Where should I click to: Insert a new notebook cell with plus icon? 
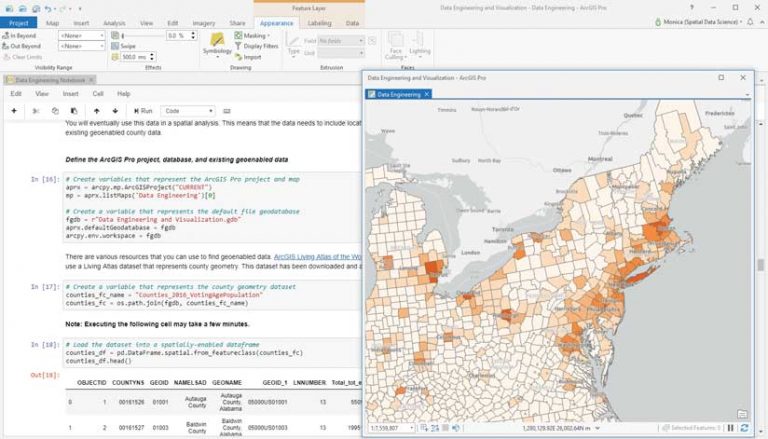click(14, 111)
